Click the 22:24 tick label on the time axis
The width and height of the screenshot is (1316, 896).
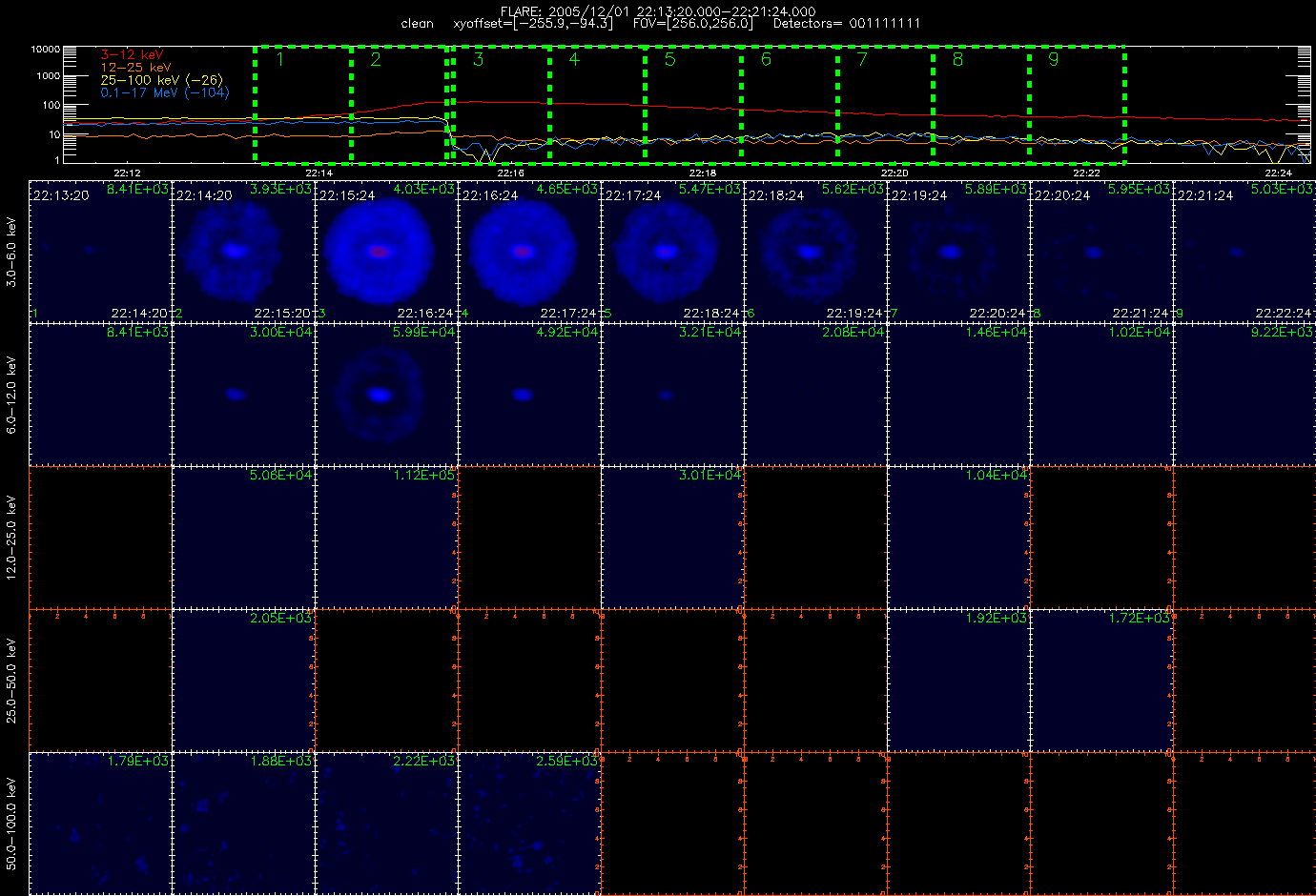click(x=1278, y=173)
